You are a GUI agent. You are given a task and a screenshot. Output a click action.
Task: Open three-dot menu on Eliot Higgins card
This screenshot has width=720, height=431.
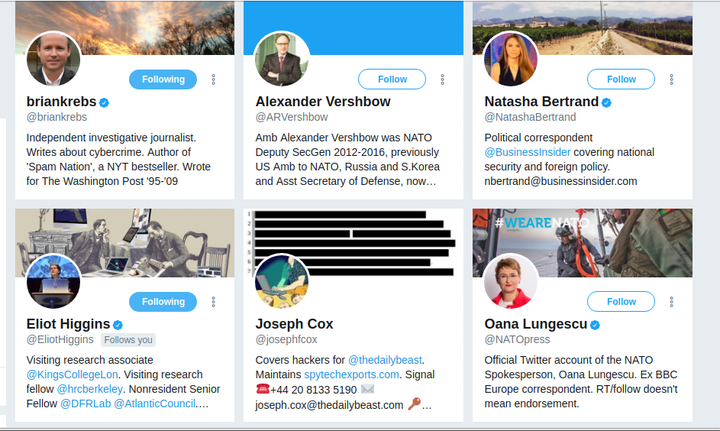click(213, 302)
